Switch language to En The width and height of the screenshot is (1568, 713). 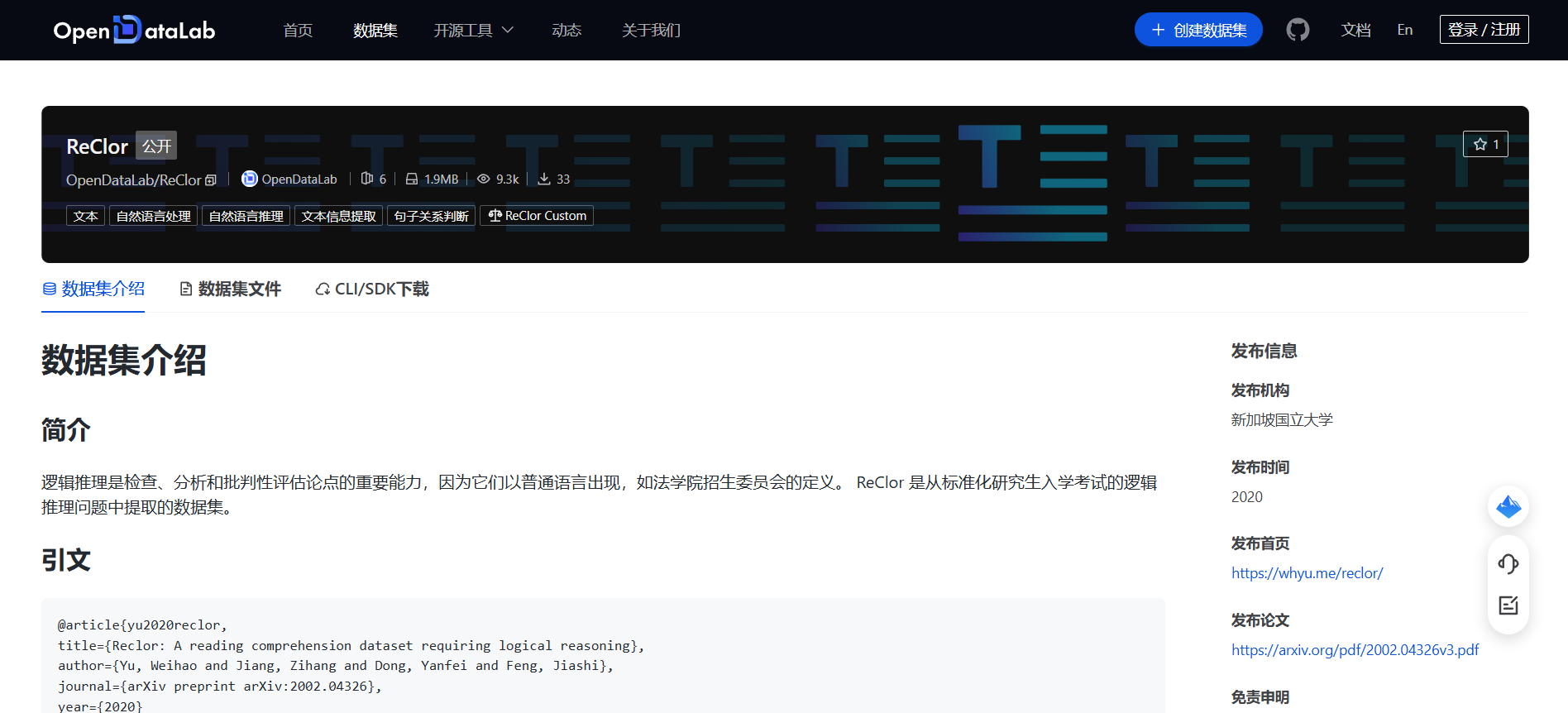[x=1405, y=30]
